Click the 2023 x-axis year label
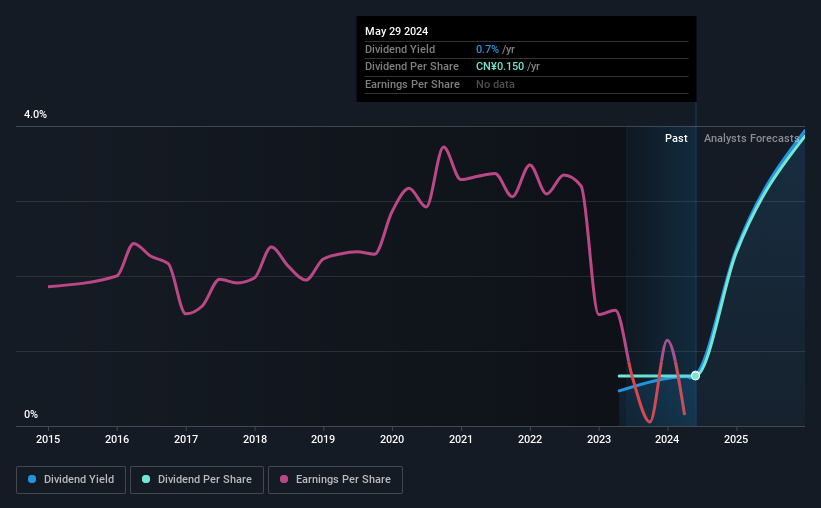This screenshot has height=508, width=821. (598, 439)
